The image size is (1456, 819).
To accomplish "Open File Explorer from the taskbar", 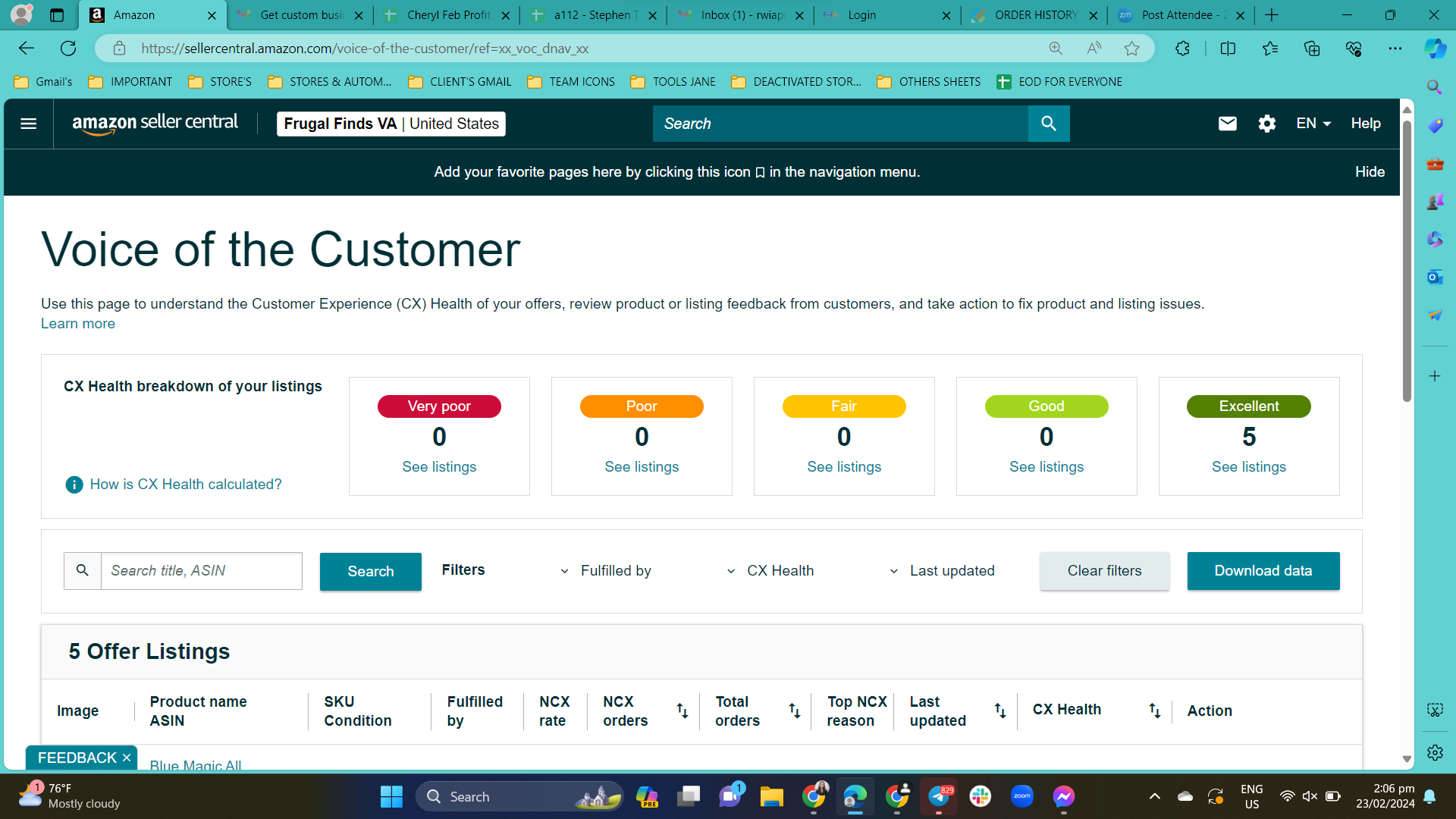I will pos(772,796).
